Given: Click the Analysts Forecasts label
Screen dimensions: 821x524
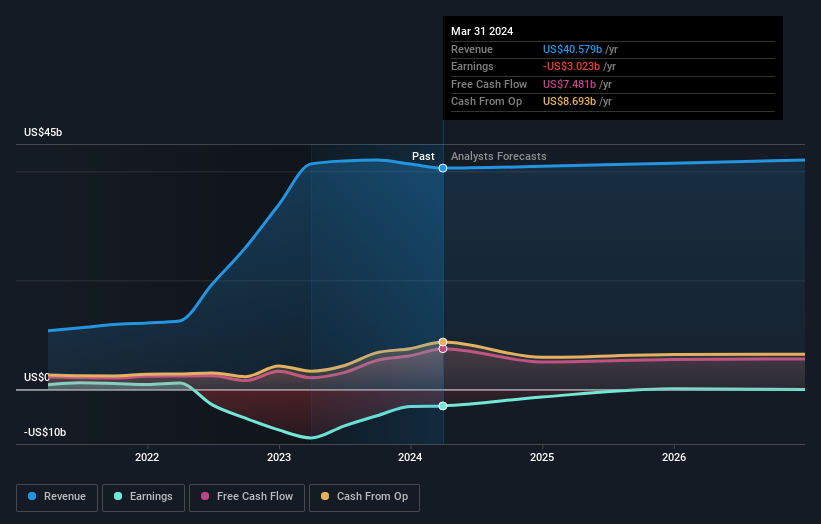Looking at the screenshot, I should (498, 156).
